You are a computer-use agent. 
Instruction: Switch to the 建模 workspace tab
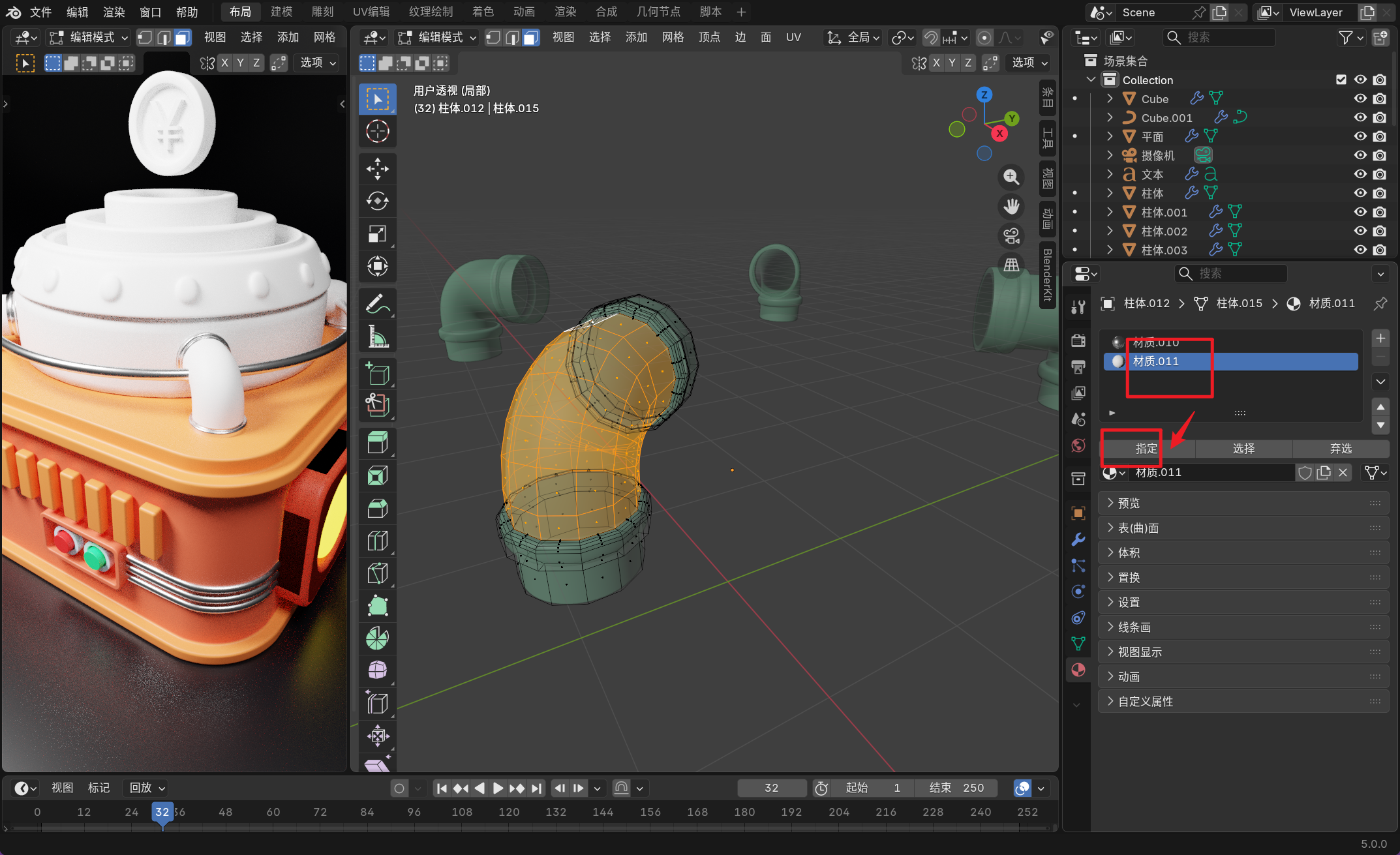282,12
